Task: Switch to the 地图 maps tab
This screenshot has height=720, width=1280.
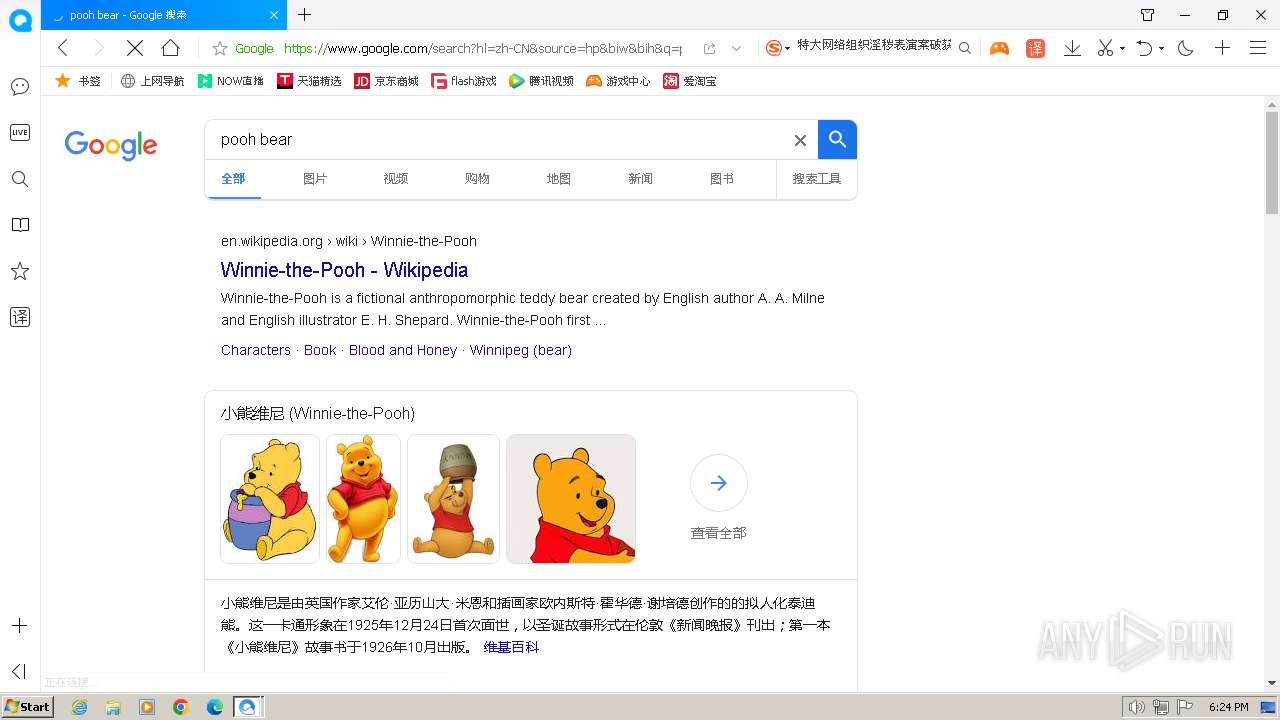Action: click(559, 179)
